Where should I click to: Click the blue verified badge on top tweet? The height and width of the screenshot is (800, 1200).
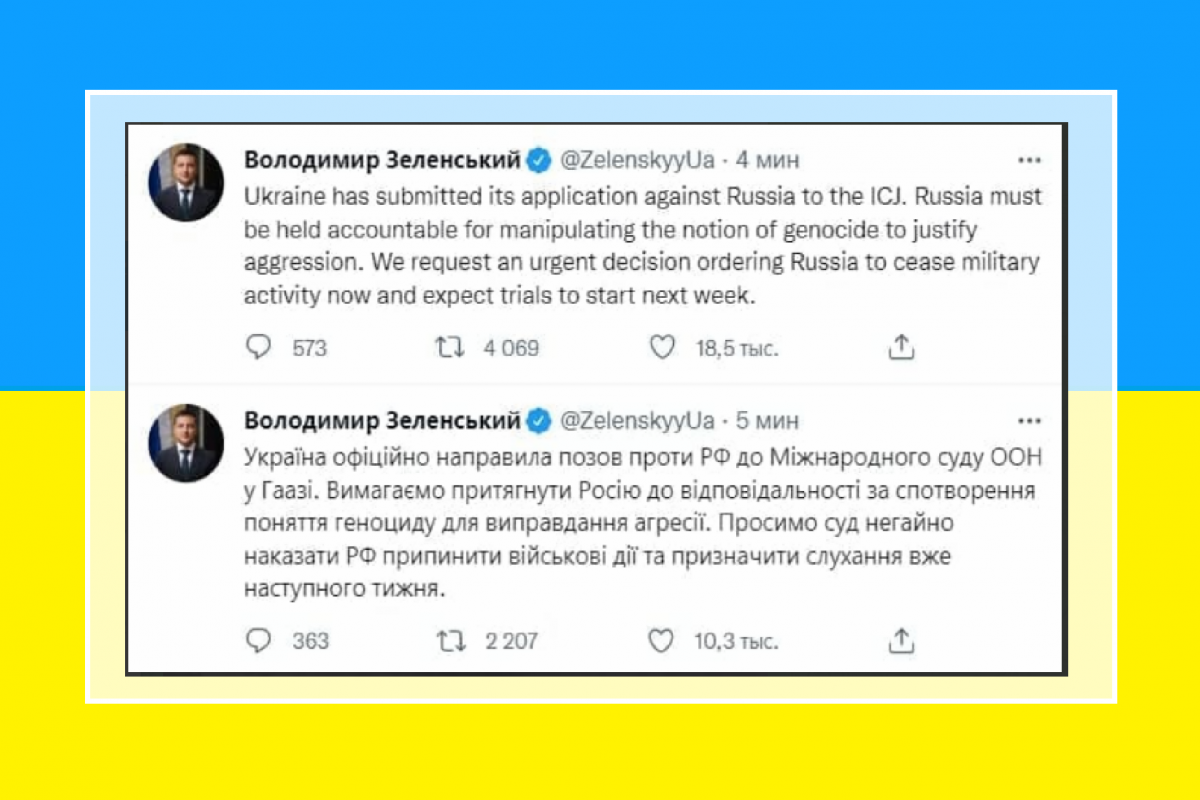pyautogui.click(x=539, y=158)
